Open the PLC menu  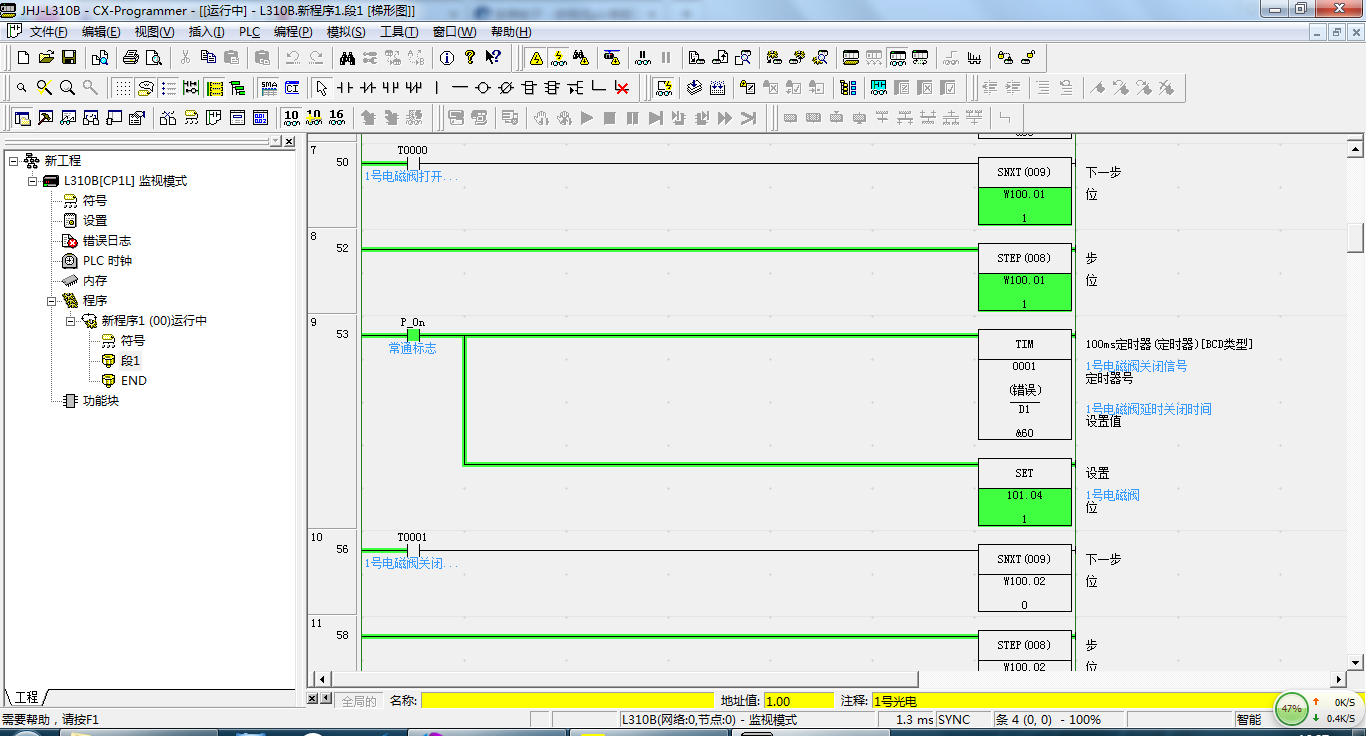(249, 32)
